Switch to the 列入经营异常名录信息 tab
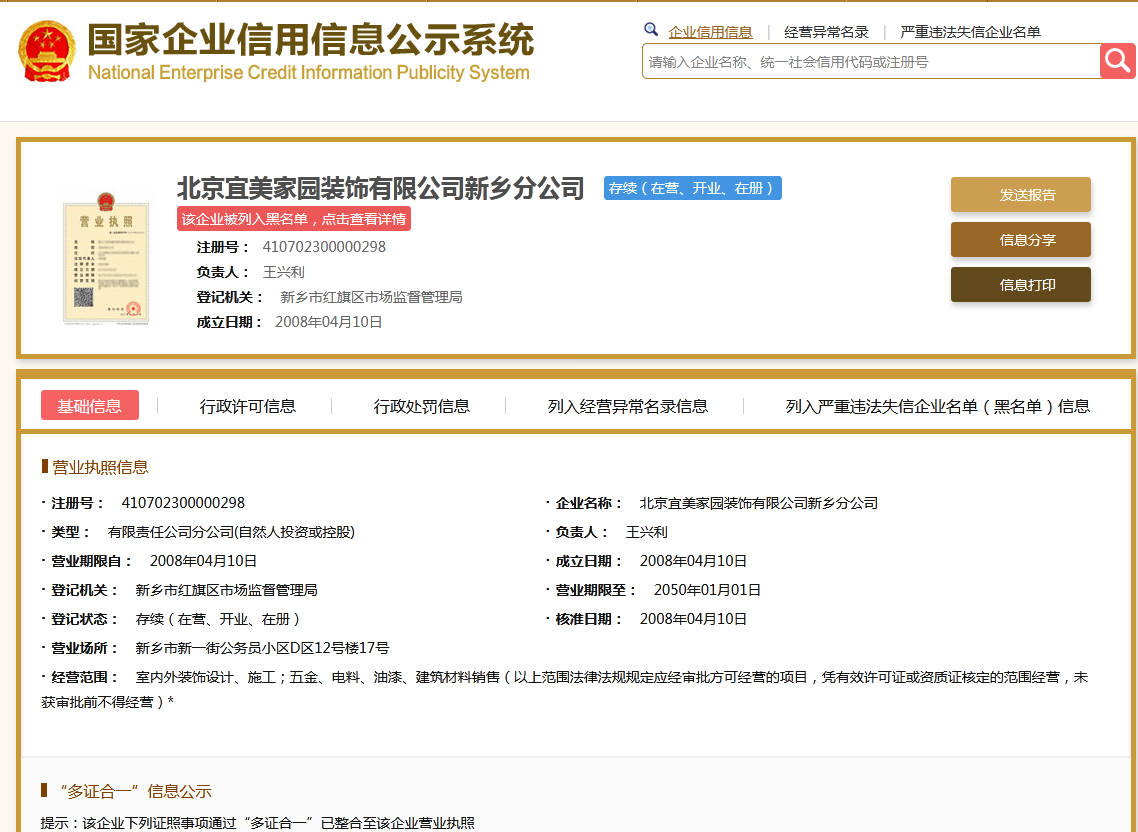The height and width of the screenshot is (832, 1138). click(x=627, y=406)
